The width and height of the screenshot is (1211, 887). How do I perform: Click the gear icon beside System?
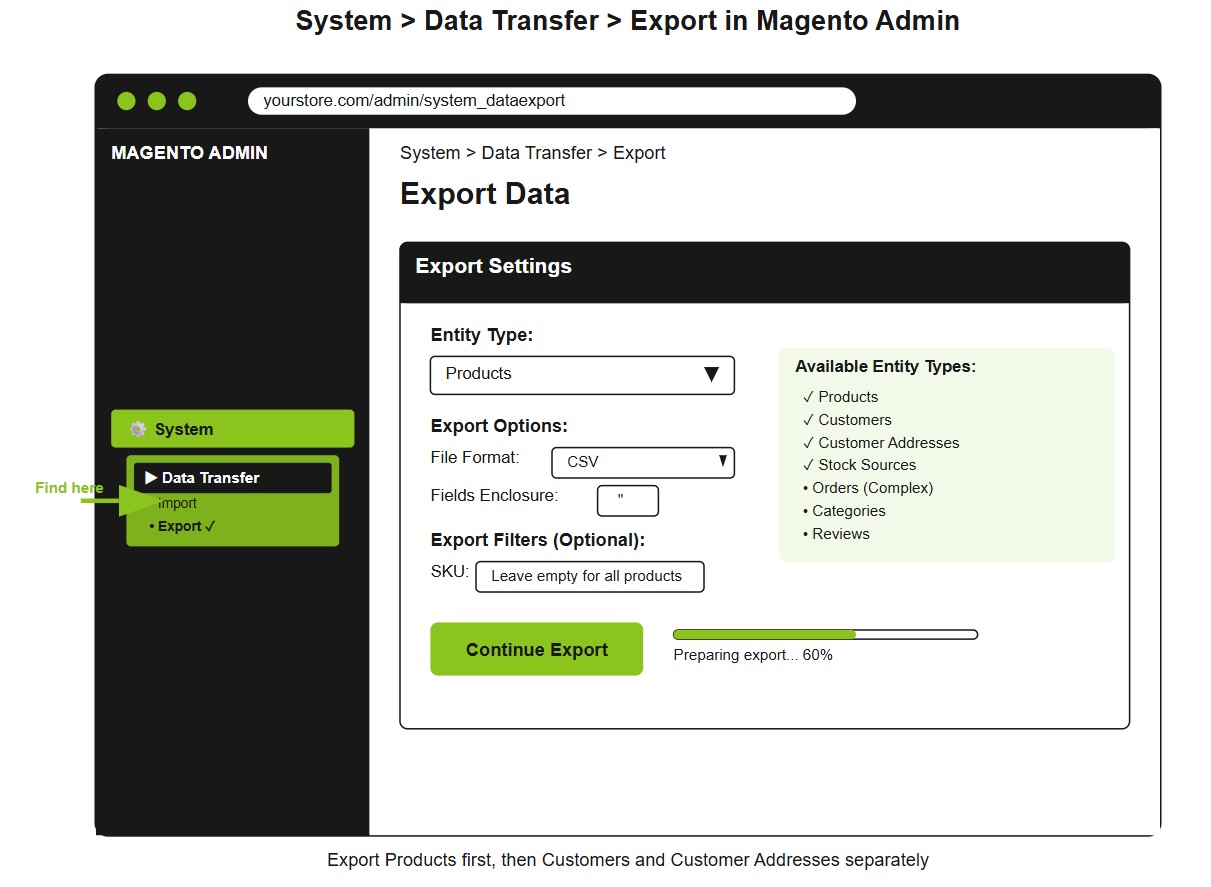pos(138,429)
